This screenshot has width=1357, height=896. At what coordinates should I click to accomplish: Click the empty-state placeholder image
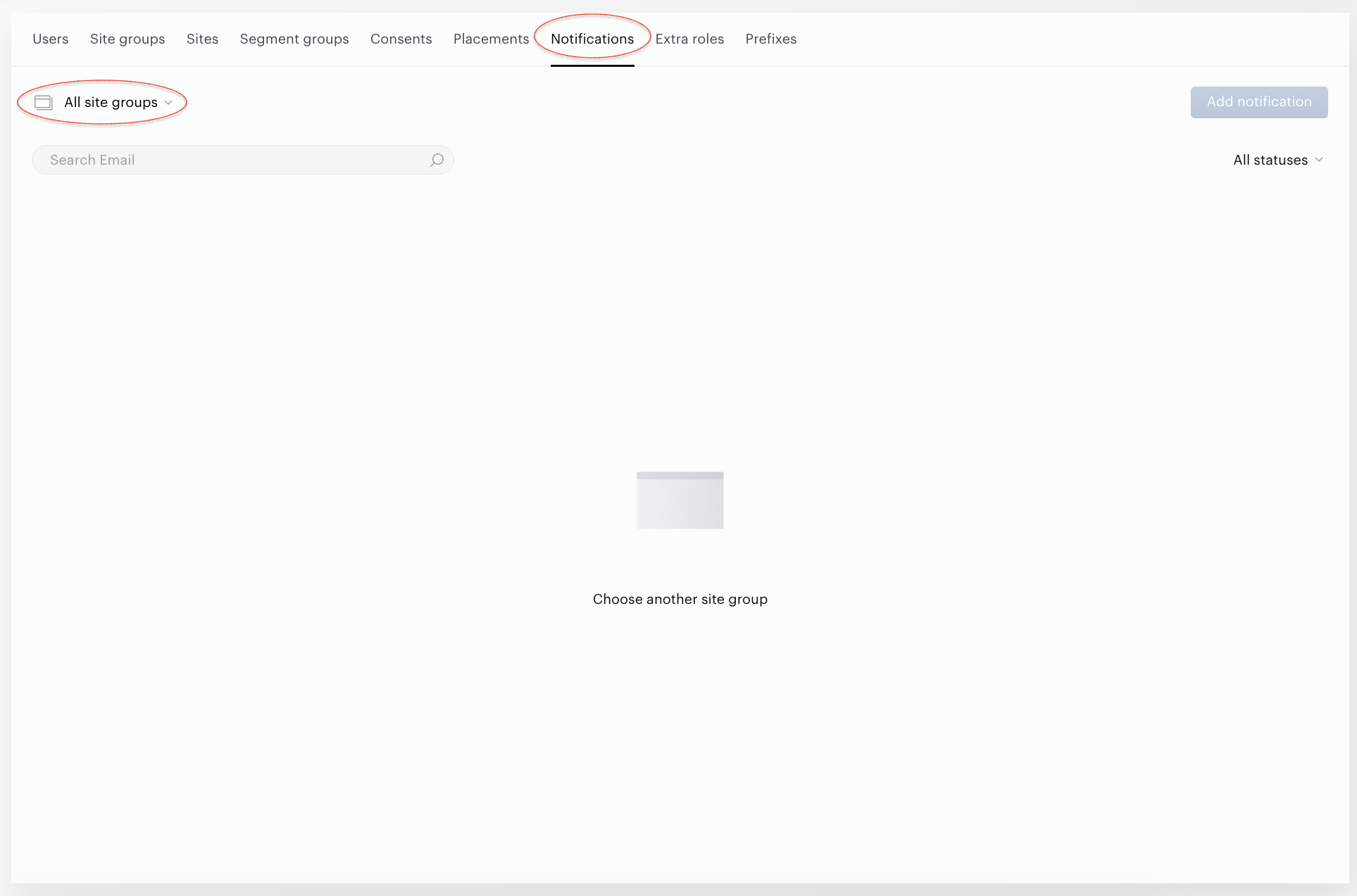[x=680, y=500]
